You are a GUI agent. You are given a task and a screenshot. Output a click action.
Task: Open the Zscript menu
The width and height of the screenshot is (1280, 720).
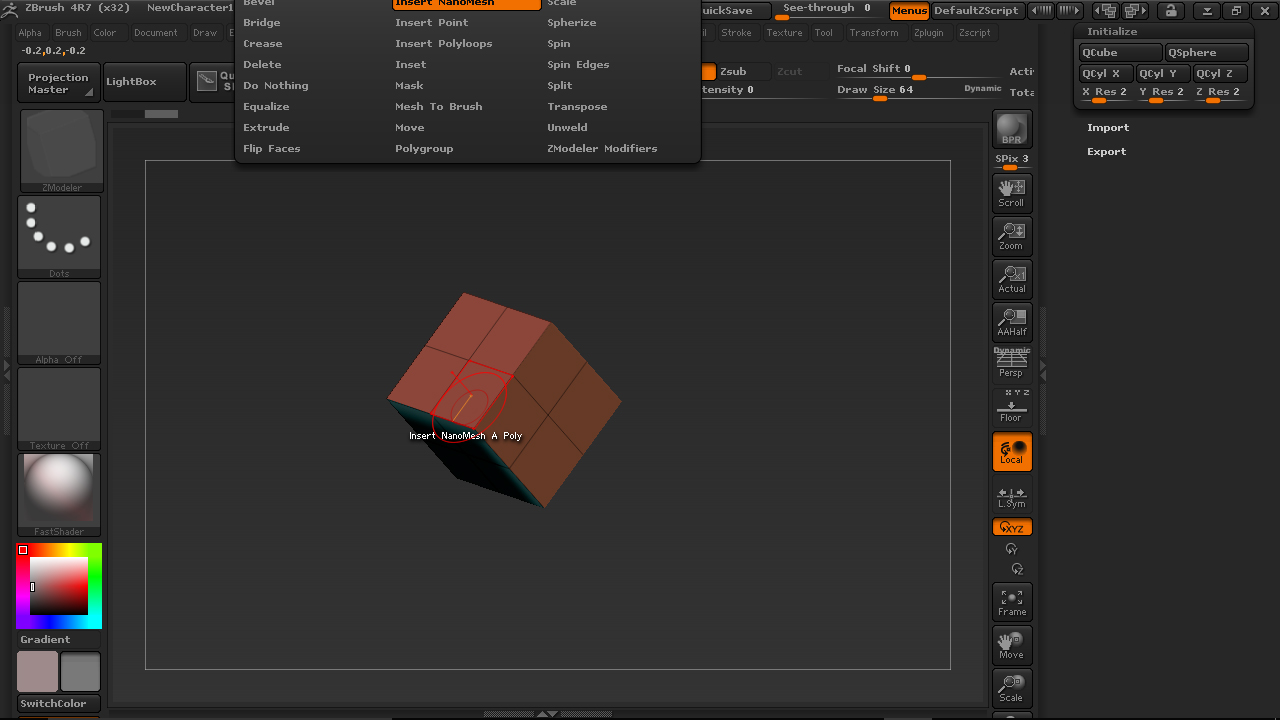tap(974, 33)
